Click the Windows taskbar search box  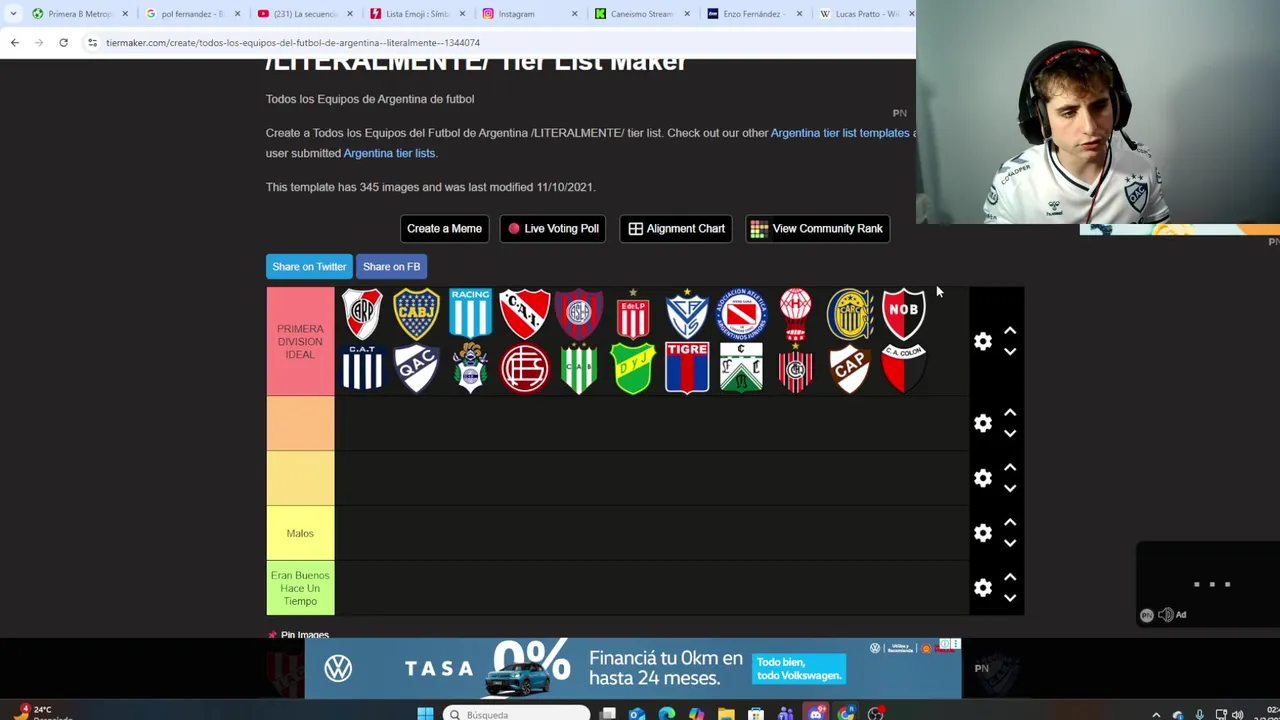click(516, 714)
